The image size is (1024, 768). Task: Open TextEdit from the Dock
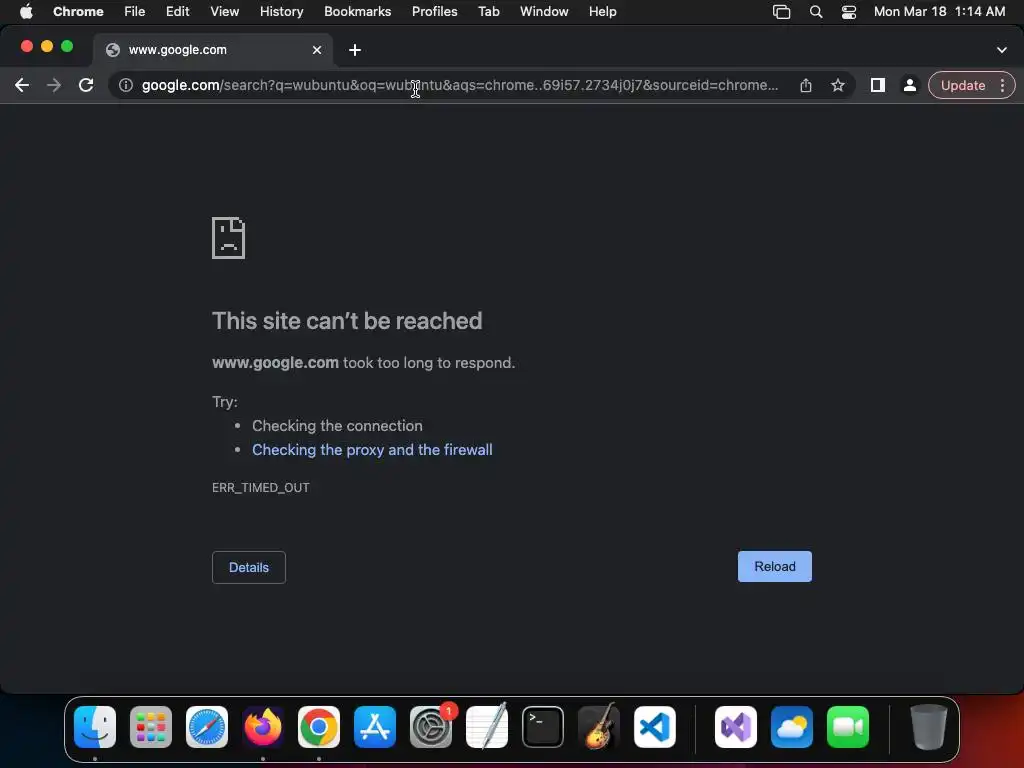pos(487,726)
